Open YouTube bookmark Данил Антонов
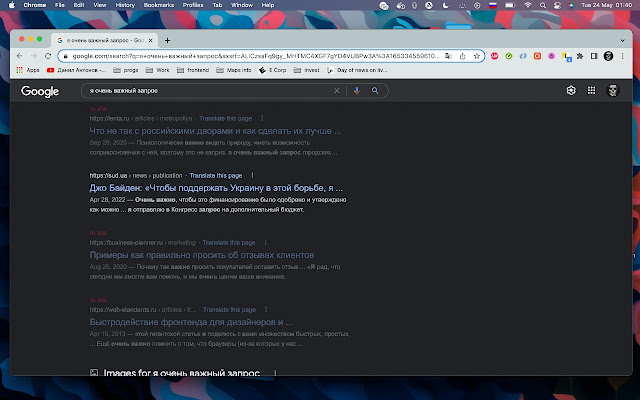This screenshot has width=640, height=400. (76, 70)
